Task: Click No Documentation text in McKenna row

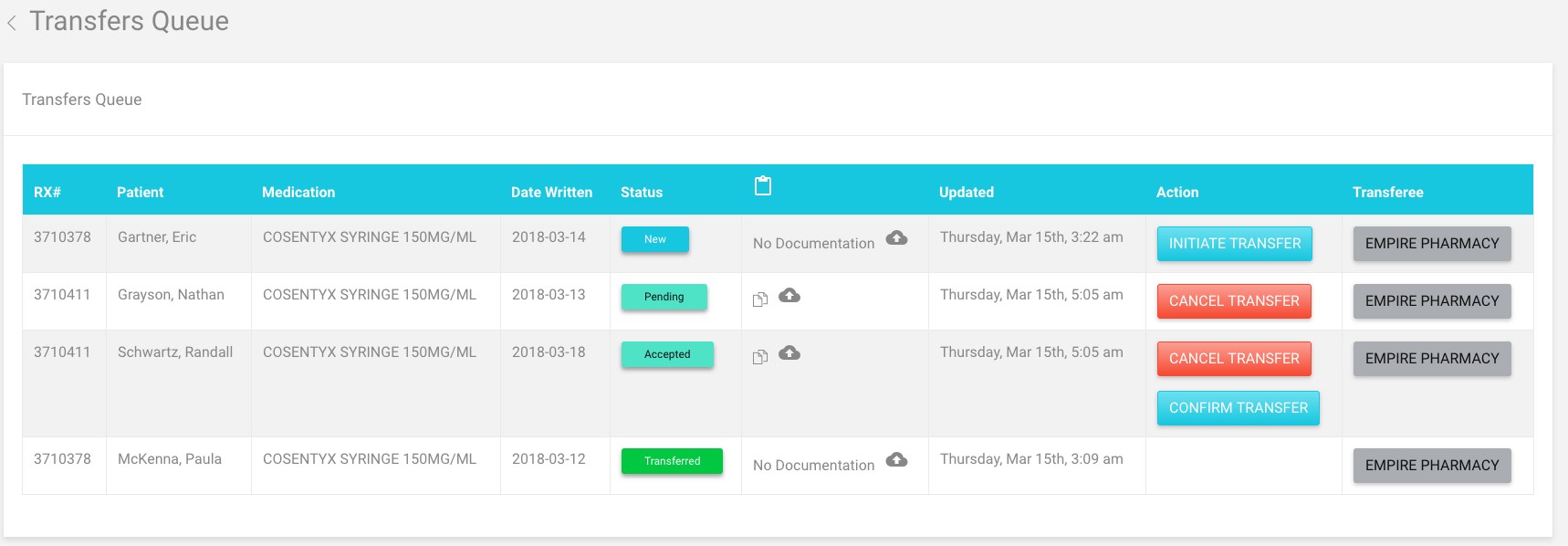Action: coord(813,466)
